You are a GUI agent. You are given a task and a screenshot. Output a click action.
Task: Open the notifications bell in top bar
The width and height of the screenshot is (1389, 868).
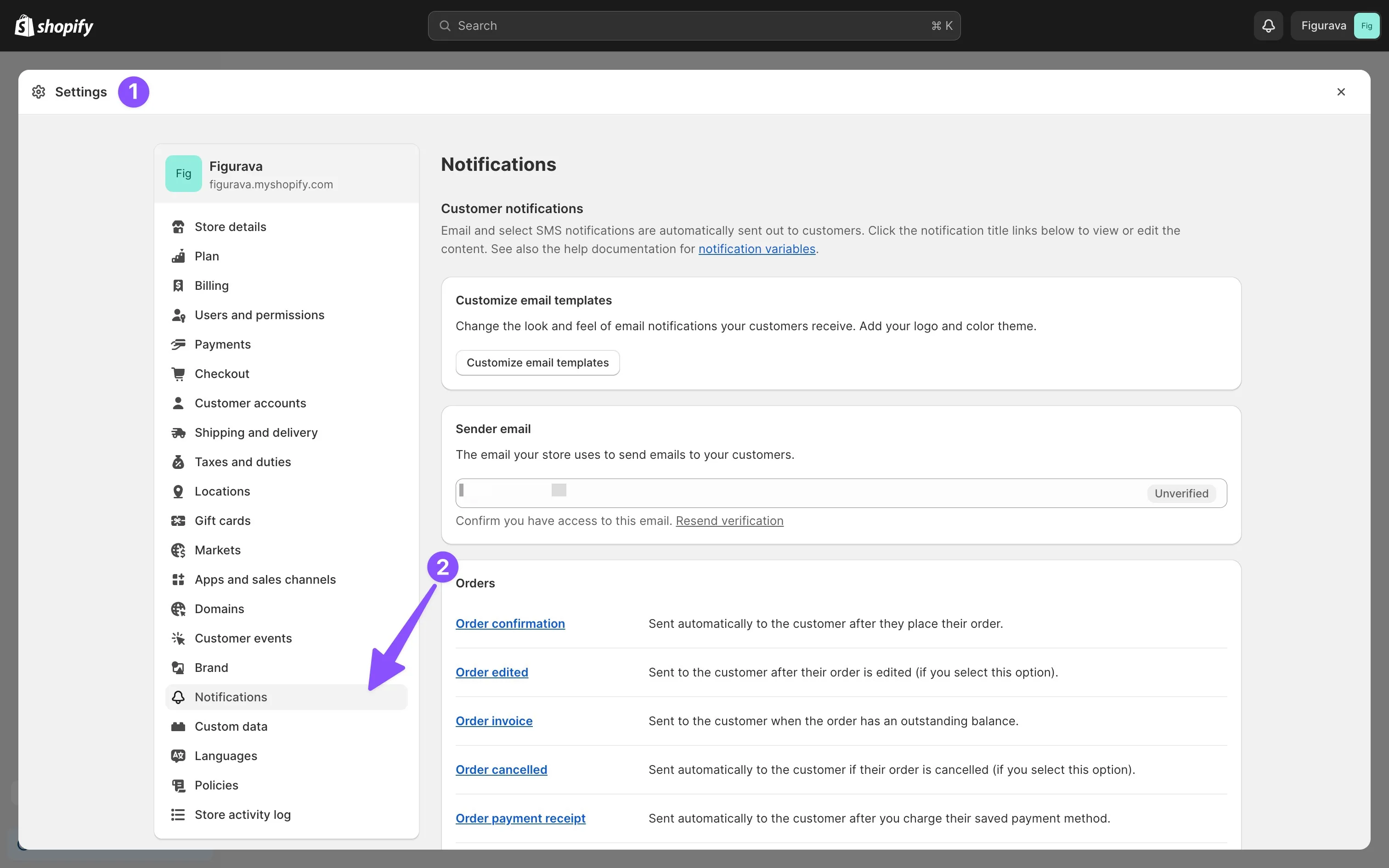(x=1269, y=26)
